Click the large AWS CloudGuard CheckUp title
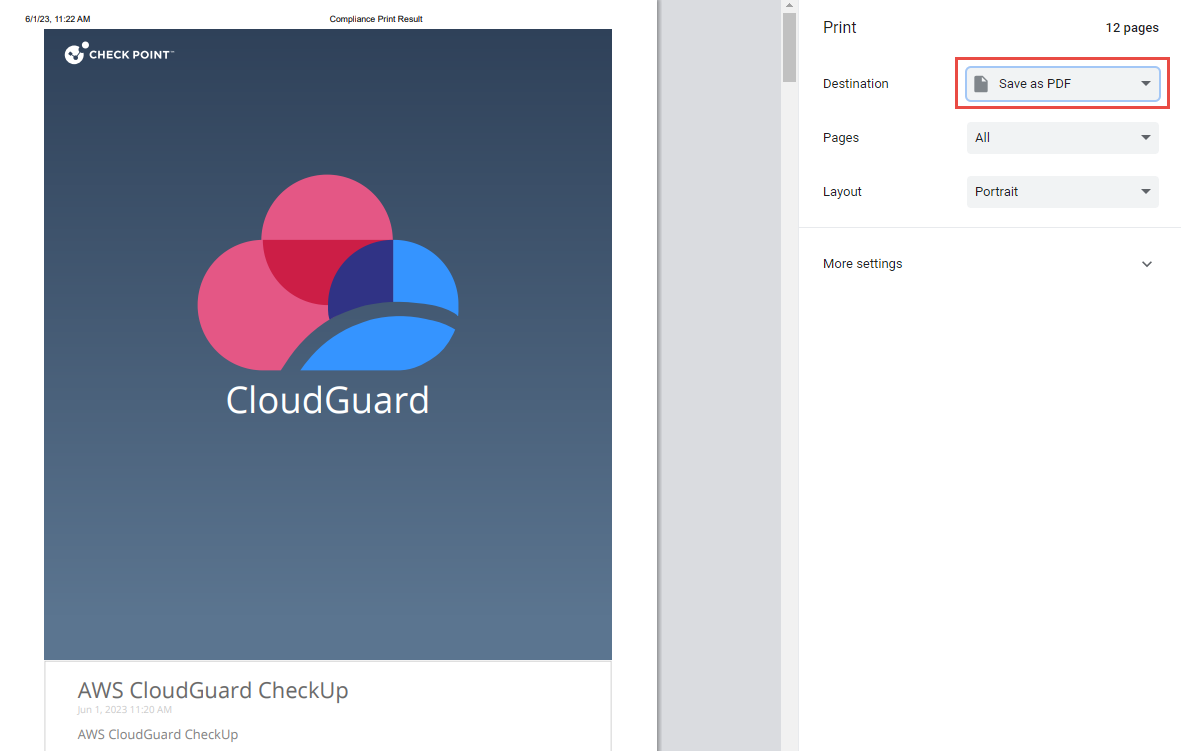The image size is (1181, 751). (213, 690)
